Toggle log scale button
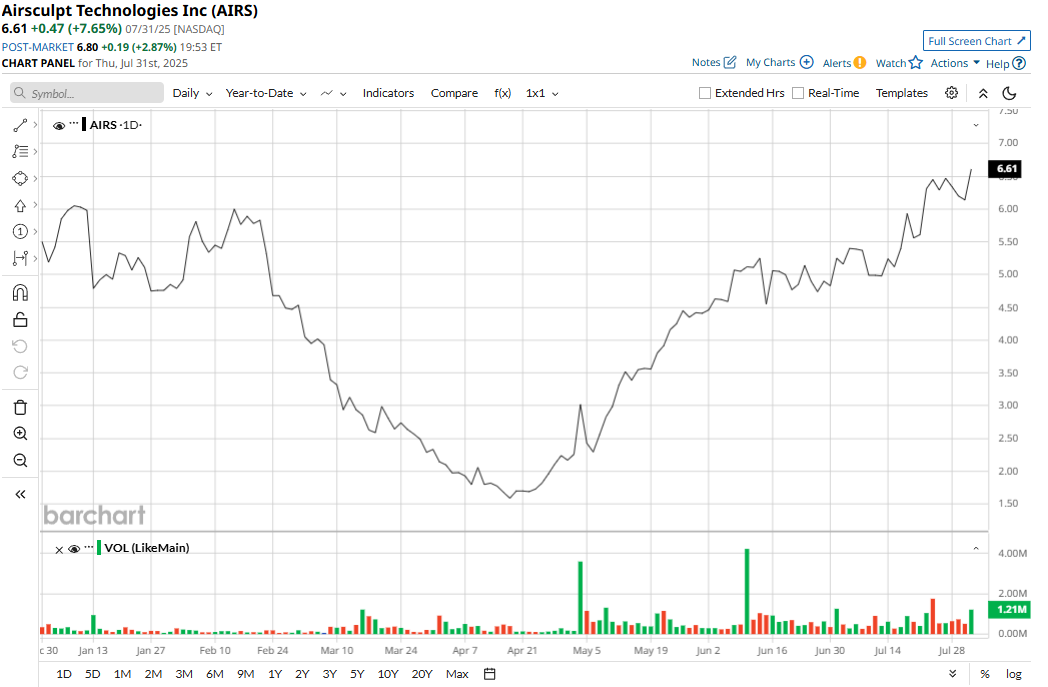1048x687 pixels. click(x=1013, y=674)
